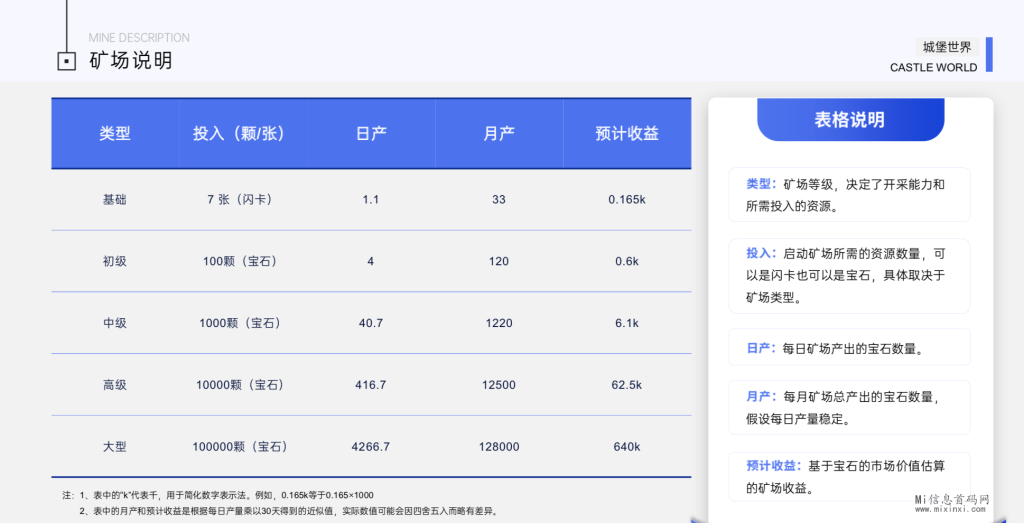Click the blue vertical bar next to CASTLE WORLD
This screenshot has width=1024, height=523.
coord(989,55)
